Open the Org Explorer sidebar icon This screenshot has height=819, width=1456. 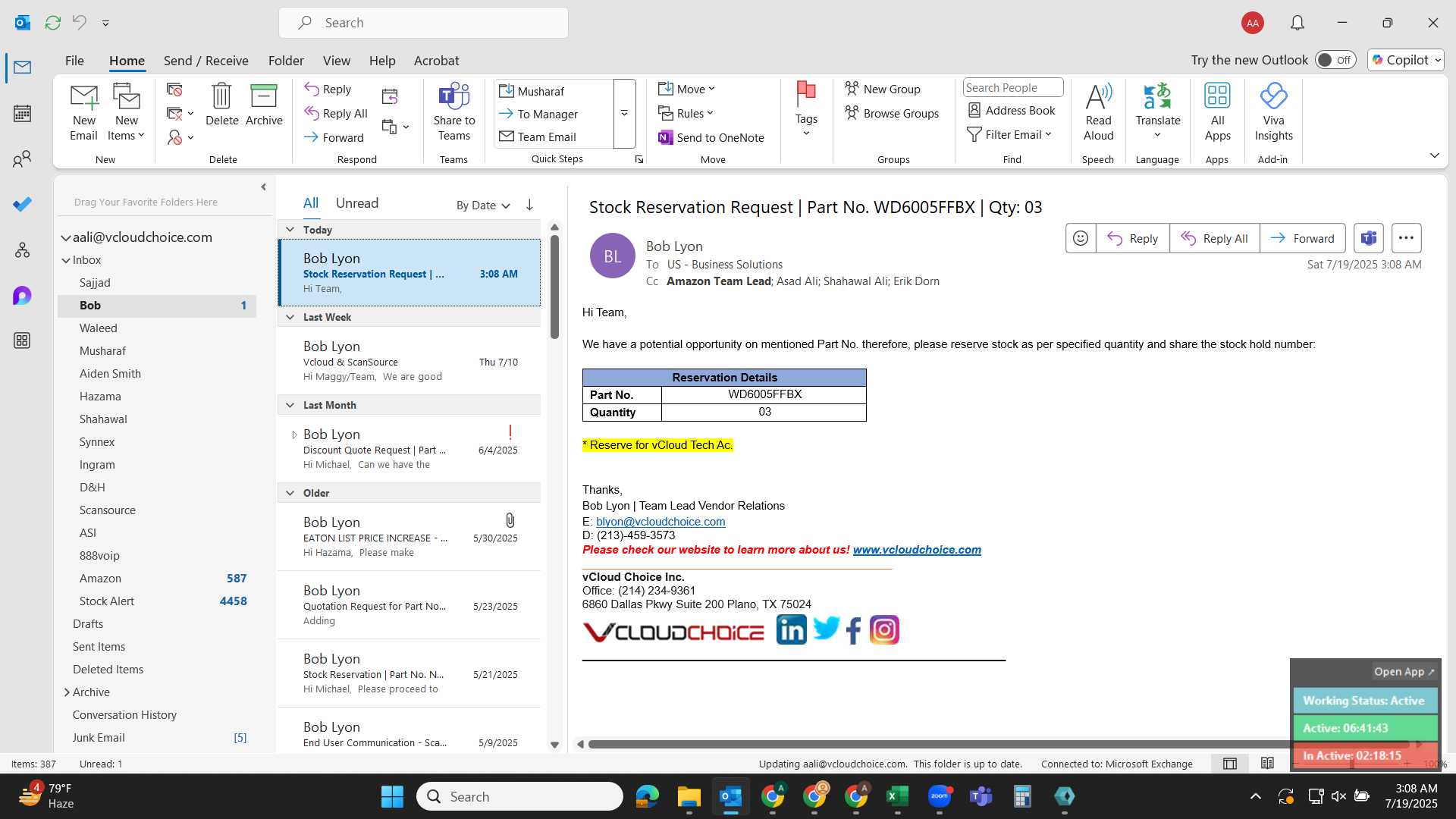(22, 249)
